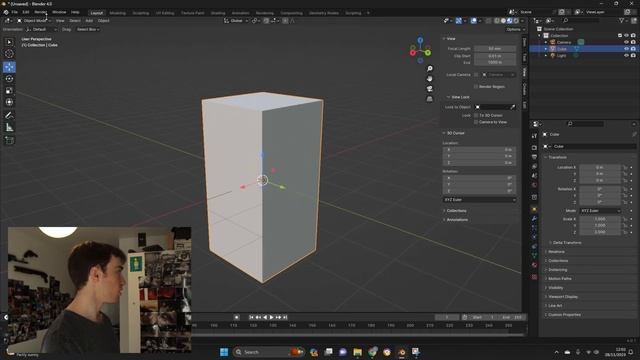Viewport: 640px width, 360px height.
Task: Select the Scale tool in toolbar
Action: click(9, 91)
